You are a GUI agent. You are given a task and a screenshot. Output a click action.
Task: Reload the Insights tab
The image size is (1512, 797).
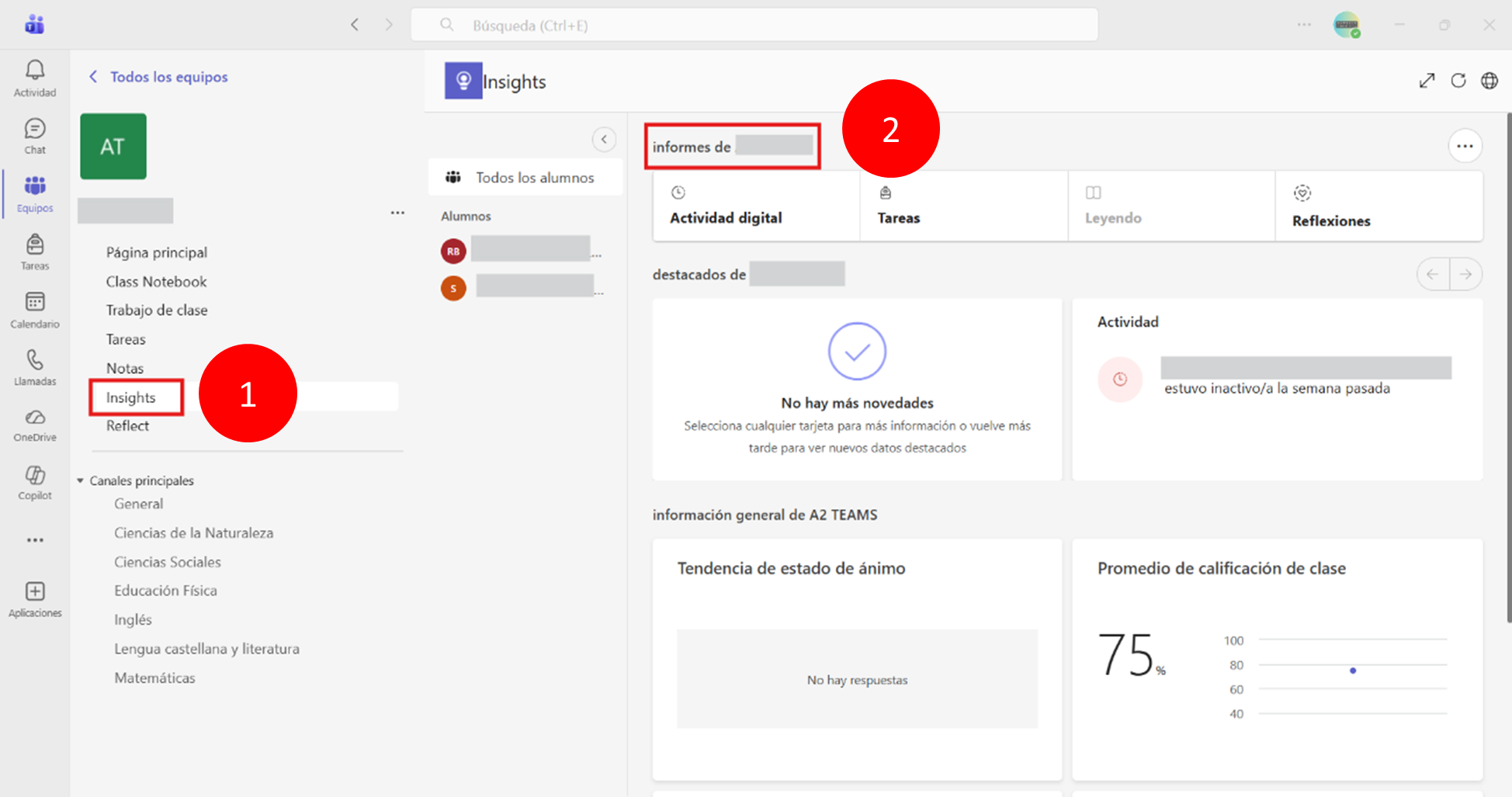pos(1458,81)
